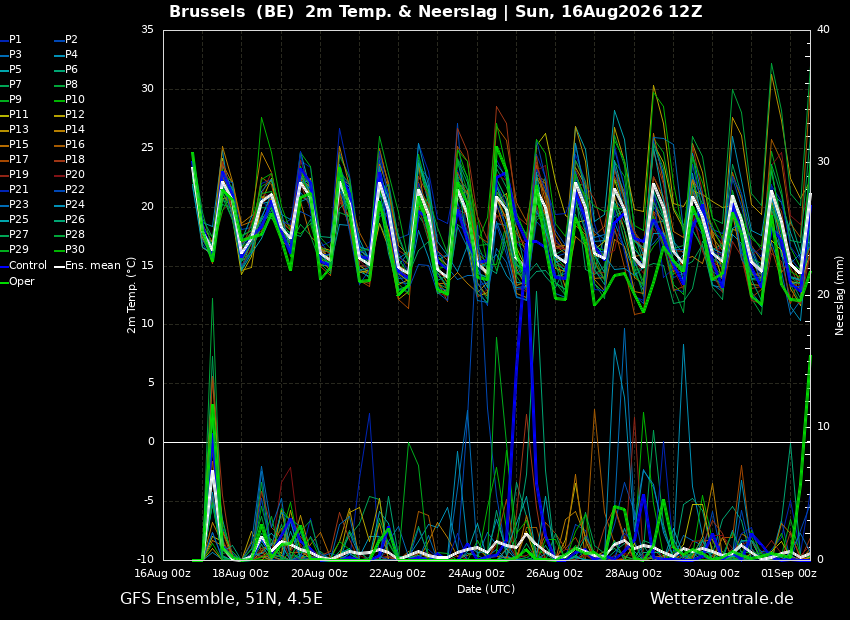The image size is (850, 620).
Task: Click the P16 legend label
Action: 69,145
